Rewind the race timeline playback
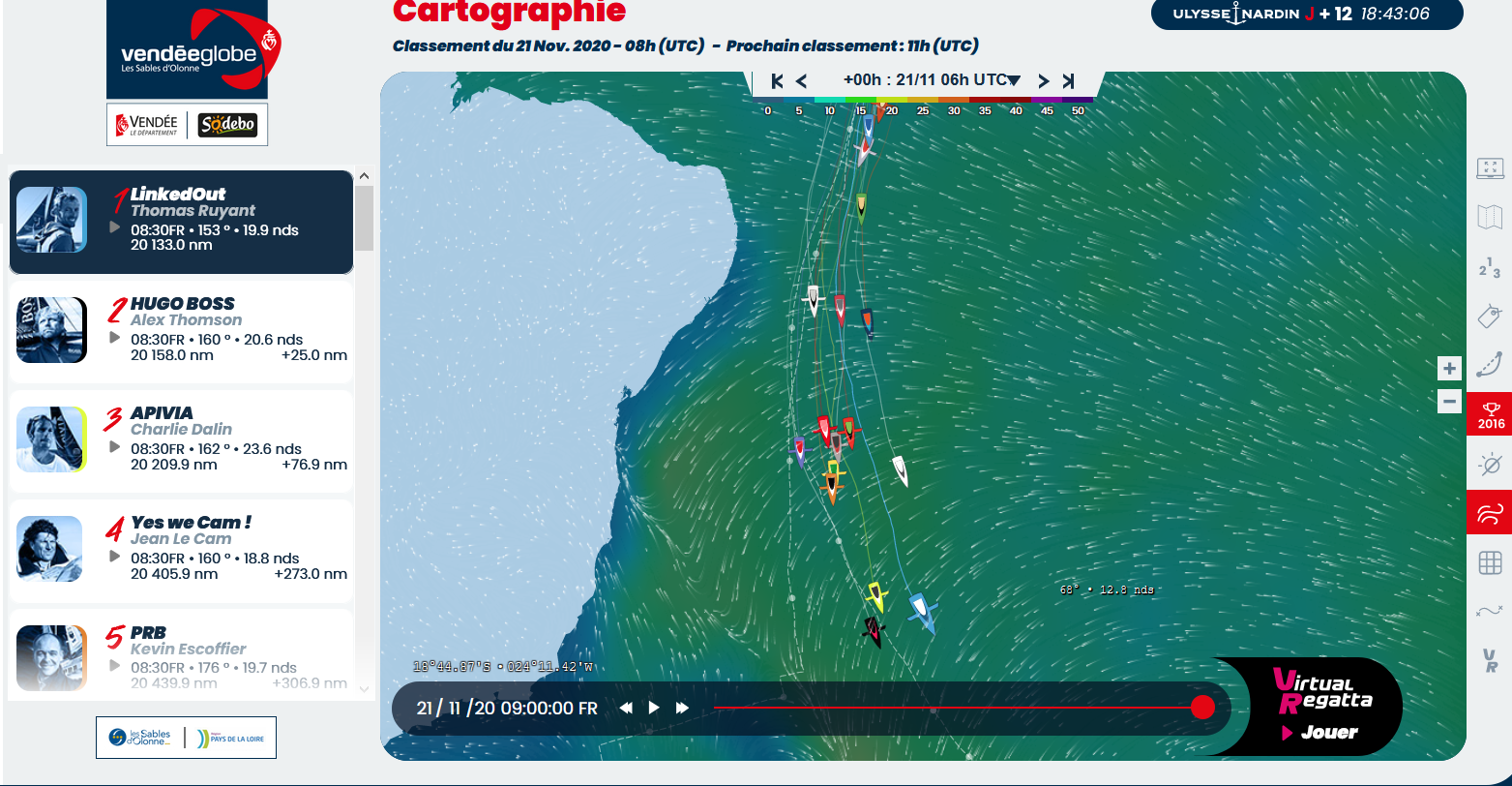This screenshot has height=786, width=1512. [626, 708]
